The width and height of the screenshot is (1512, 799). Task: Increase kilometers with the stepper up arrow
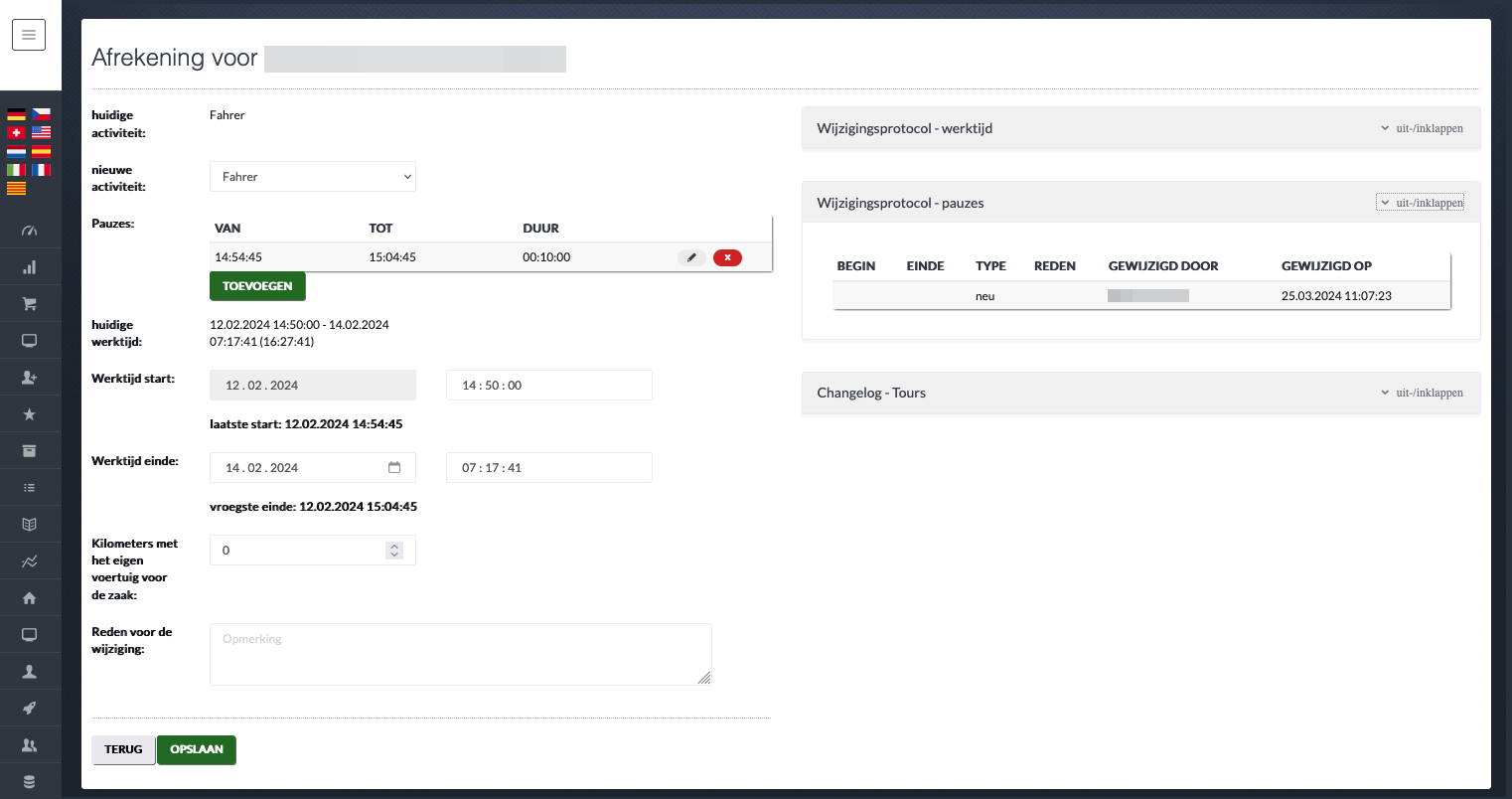394,546
